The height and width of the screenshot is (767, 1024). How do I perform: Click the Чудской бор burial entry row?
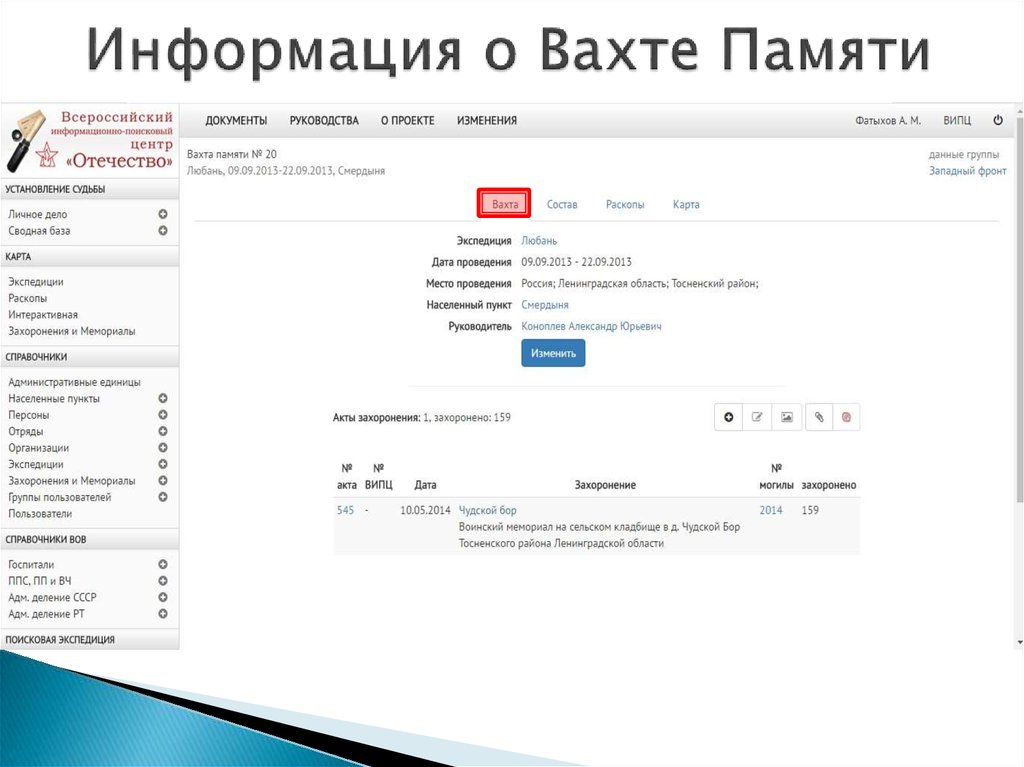point(488,510)
